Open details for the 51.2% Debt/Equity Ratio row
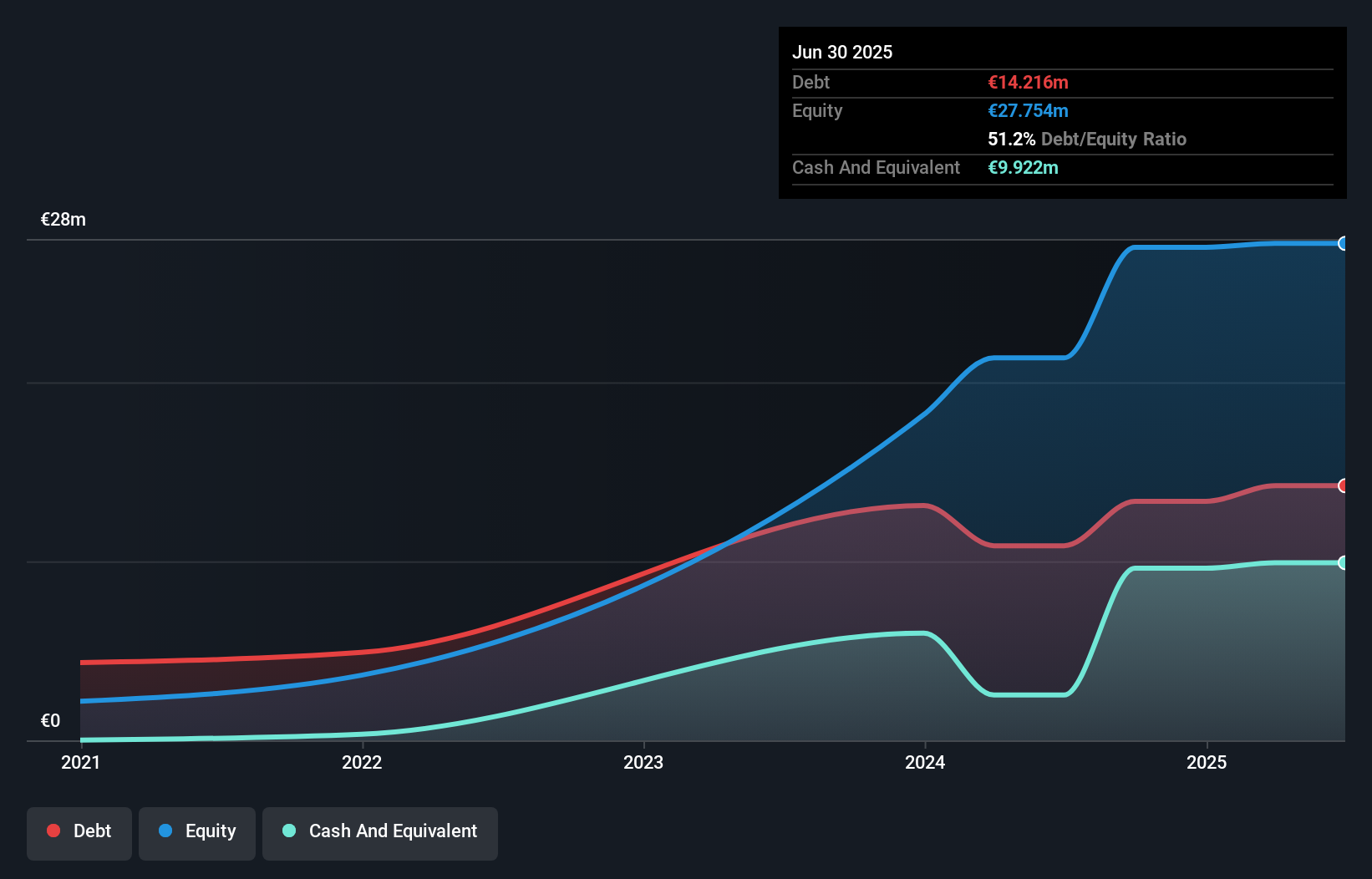 1087,139
